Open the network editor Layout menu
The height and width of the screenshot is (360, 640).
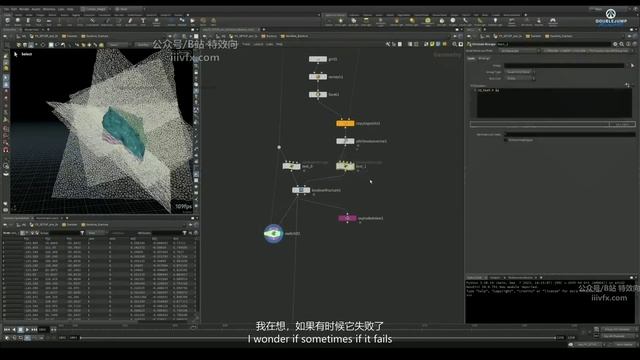tap(258, 44)
